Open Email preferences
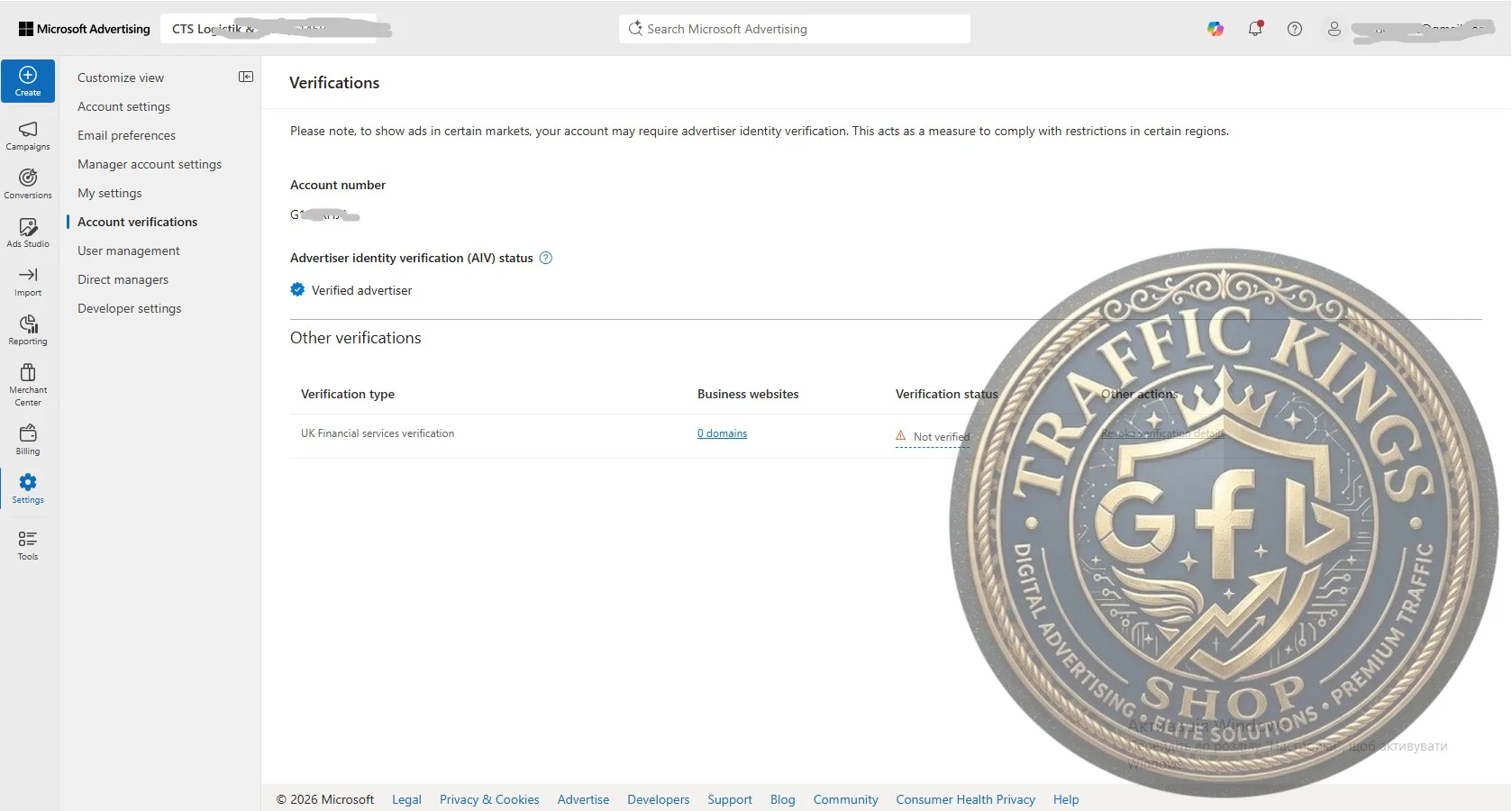The height and width of the screenshot is (811, 1512). [x=126, y=135]
